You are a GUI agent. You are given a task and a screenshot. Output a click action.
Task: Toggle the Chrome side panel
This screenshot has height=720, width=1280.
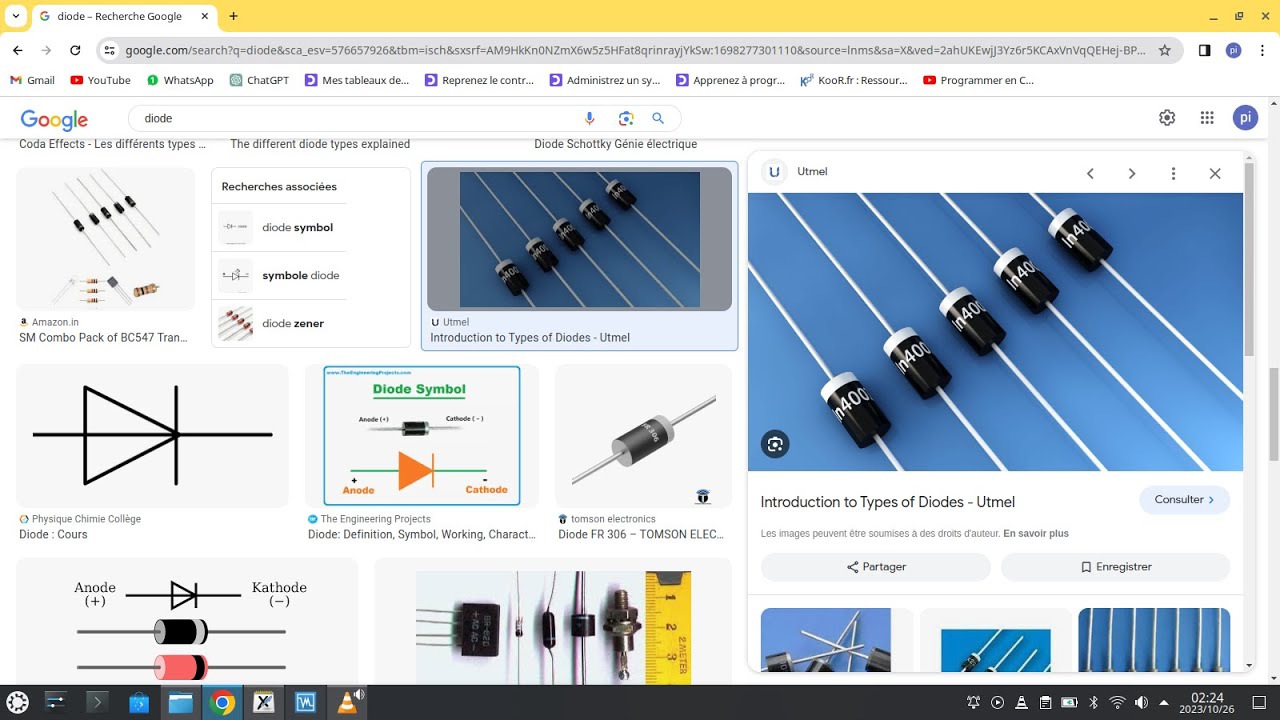tap(1204, 50)
